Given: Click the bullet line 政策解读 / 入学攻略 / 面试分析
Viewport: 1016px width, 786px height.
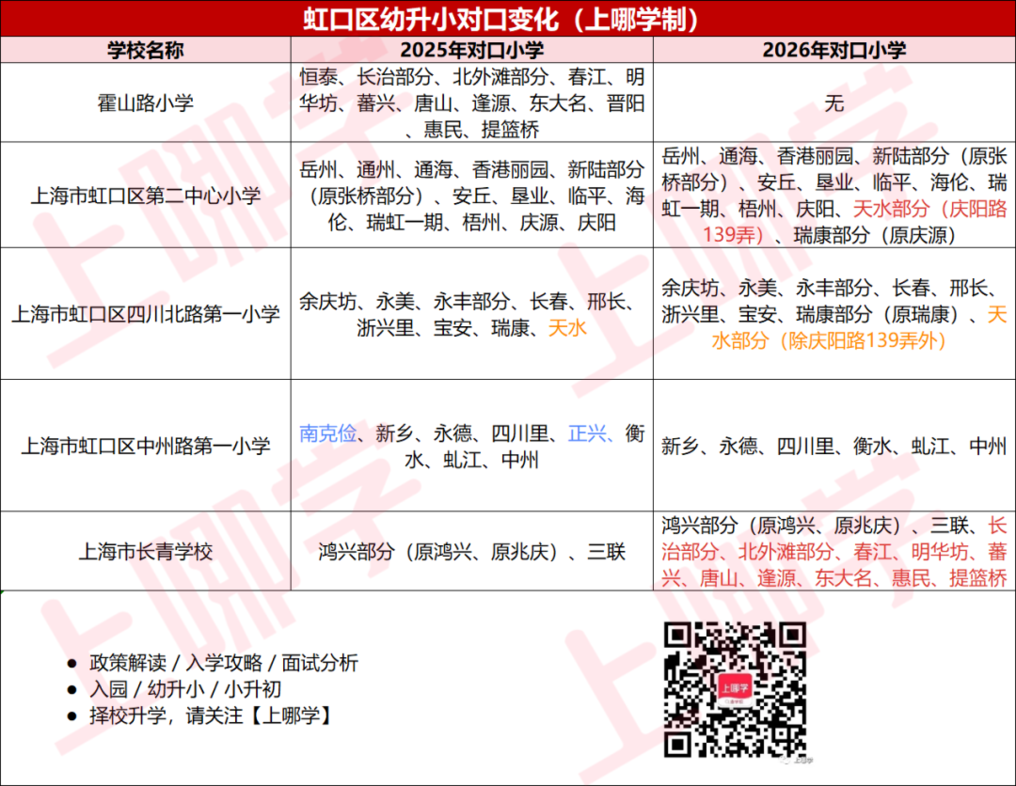Looking at the screenshot, I should click(x=224, y=663).
